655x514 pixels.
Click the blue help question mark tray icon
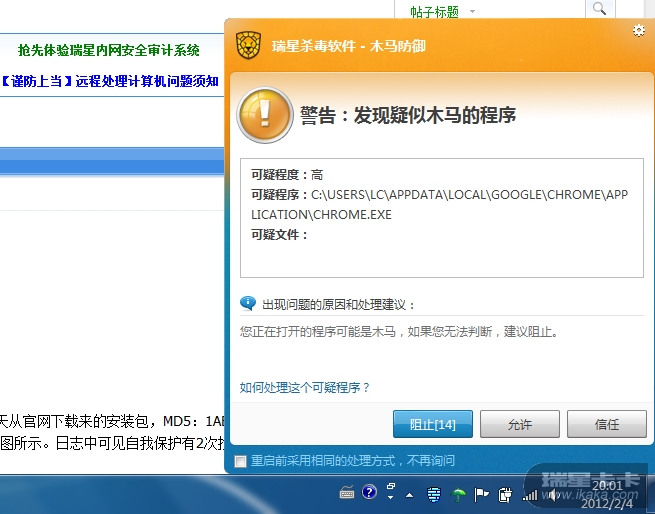pyautogui.click(x=369, y=492)
